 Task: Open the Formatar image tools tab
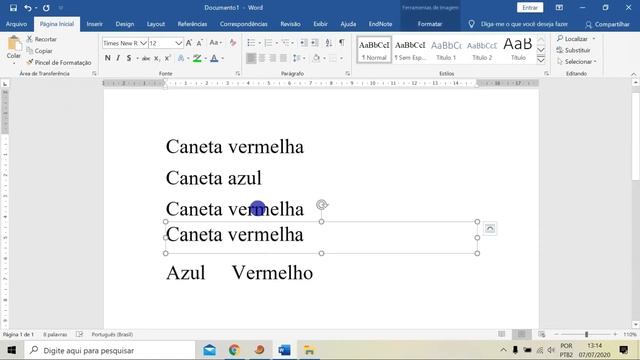(430, 24)
